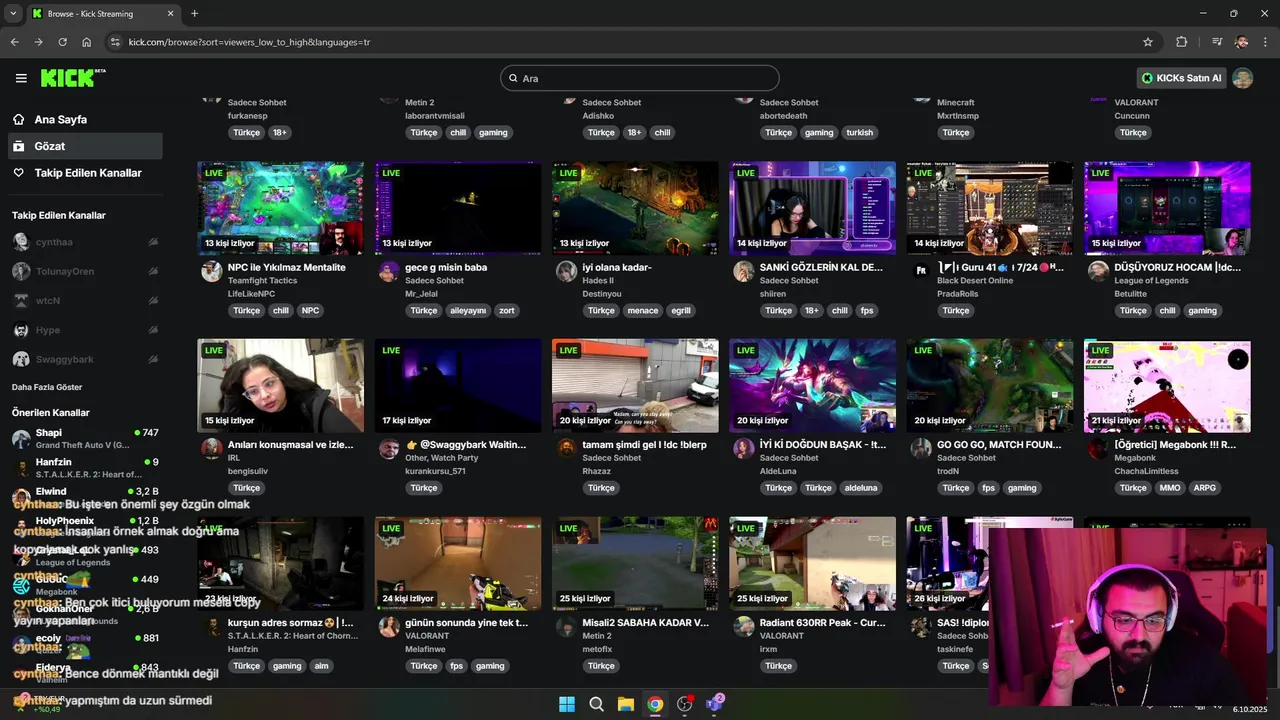Toggle notification icon beside Hype

click(x=153, y=330)
